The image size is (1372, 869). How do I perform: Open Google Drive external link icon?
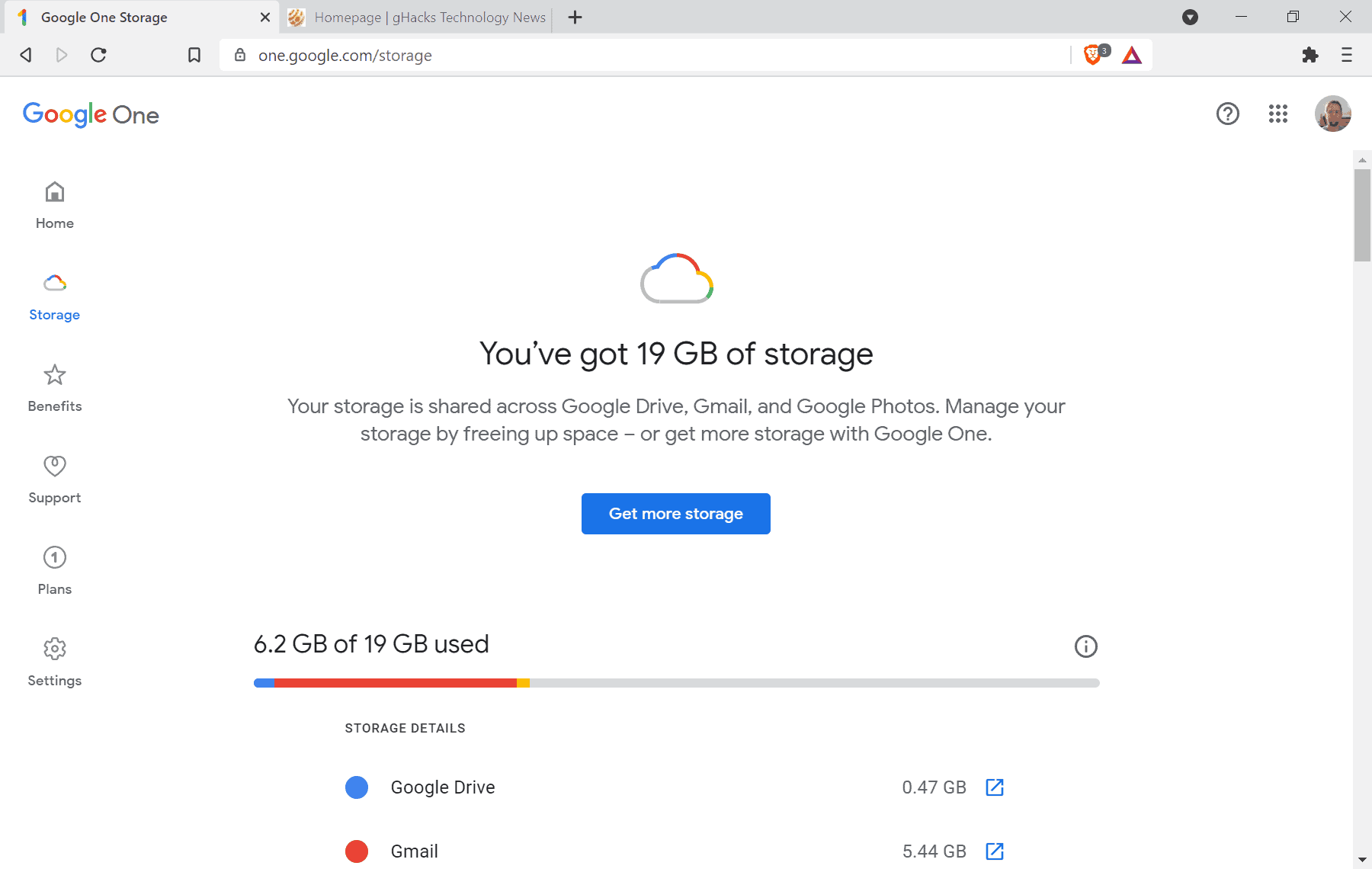[995, 787]
